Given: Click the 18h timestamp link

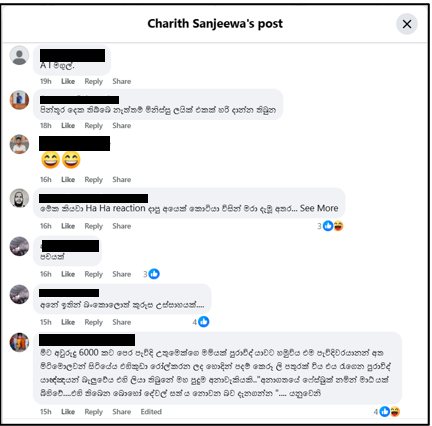Looking at the screenshot, I should coord(46,126).
